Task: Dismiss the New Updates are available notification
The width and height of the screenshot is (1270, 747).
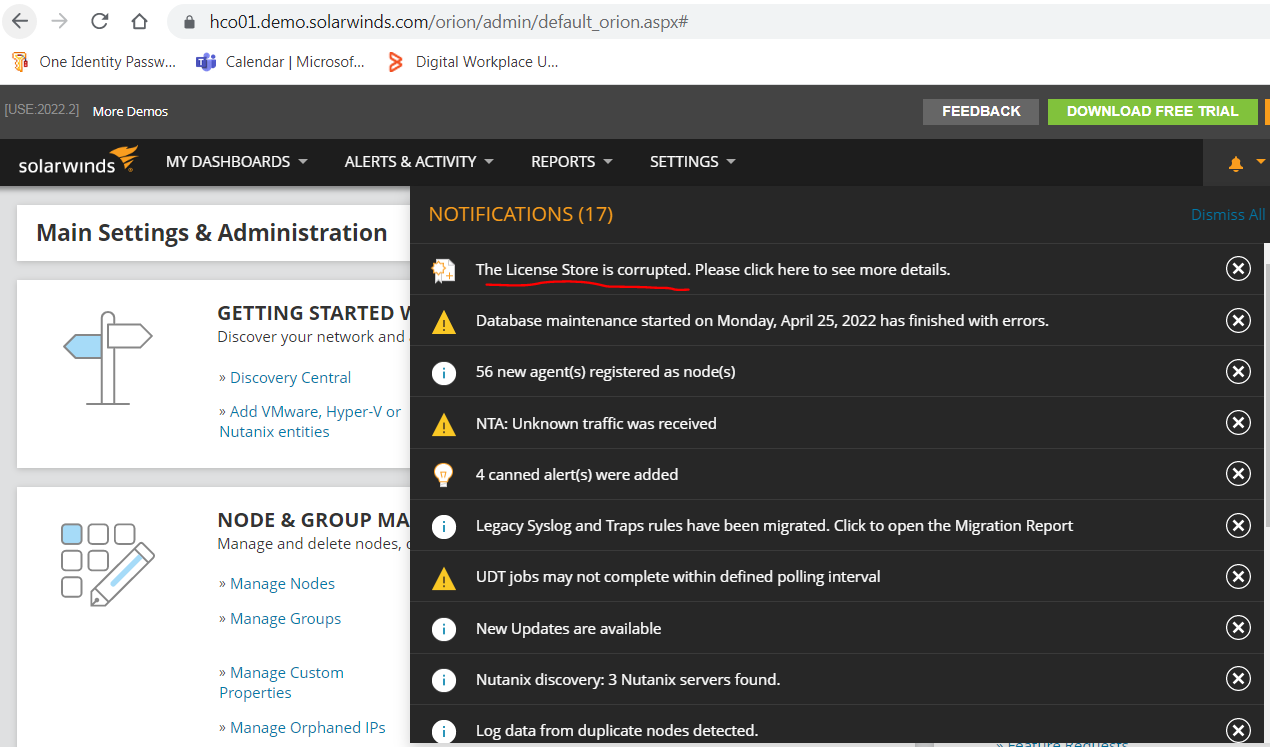Action: [1238, 628]
